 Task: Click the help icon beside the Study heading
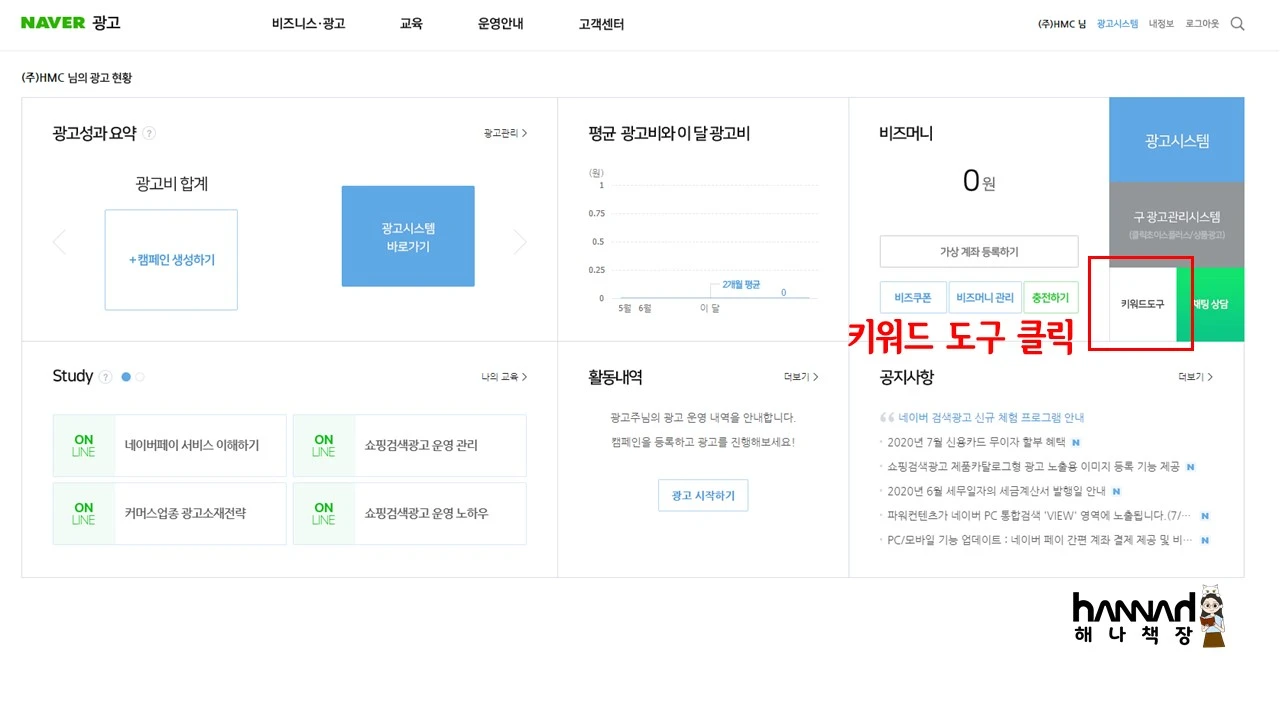coord(104,377)
